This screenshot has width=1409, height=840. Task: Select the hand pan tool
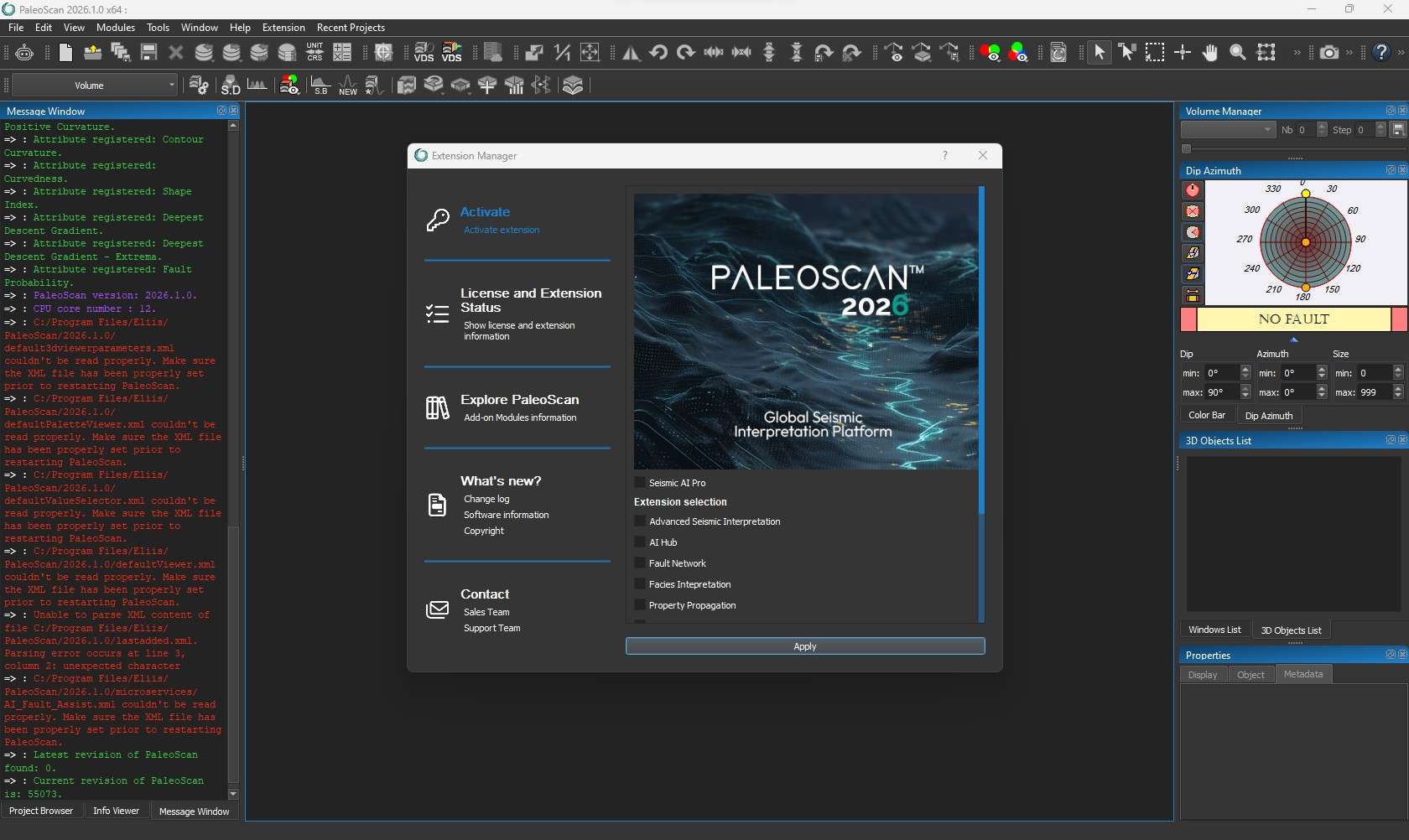coord(1209,53)
